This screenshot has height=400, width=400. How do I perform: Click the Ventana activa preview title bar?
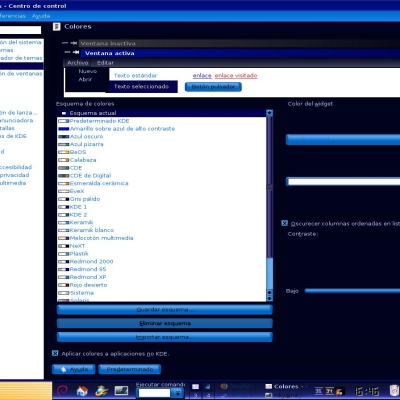click(240, 53)
